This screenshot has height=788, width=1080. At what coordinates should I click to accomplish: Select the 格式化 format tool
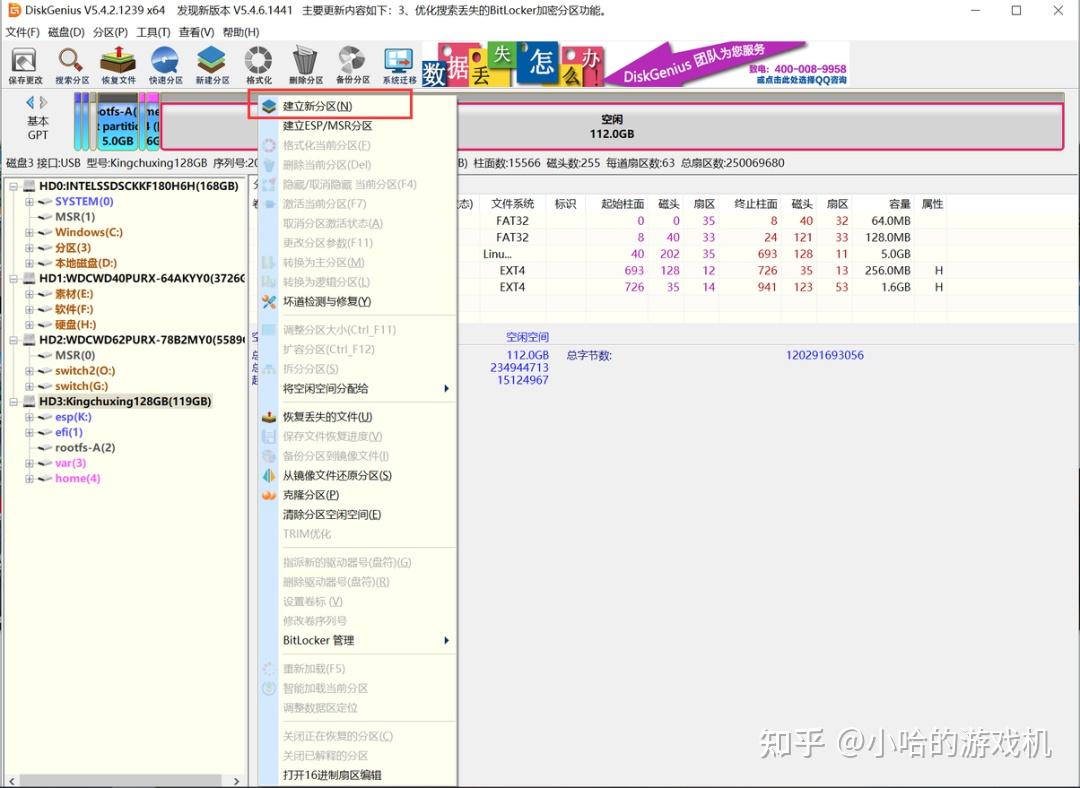(258, 65)
